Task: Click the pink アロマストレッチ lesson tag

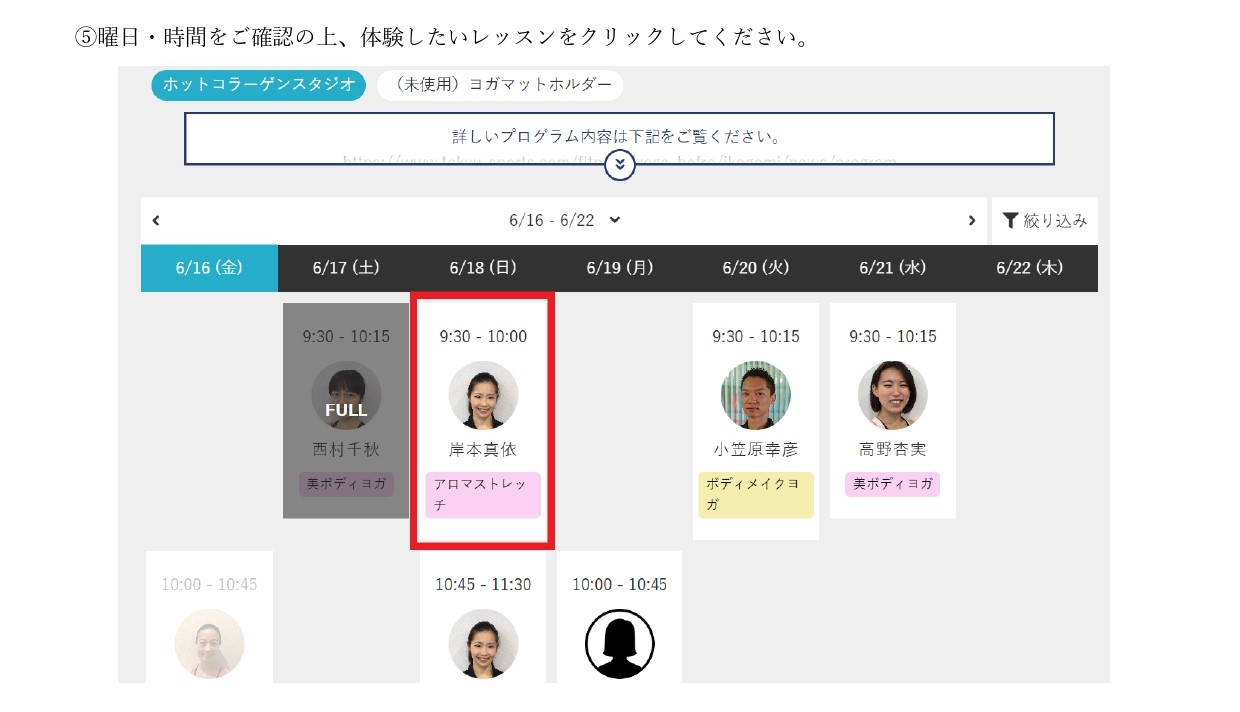Action: click(483, 495)
